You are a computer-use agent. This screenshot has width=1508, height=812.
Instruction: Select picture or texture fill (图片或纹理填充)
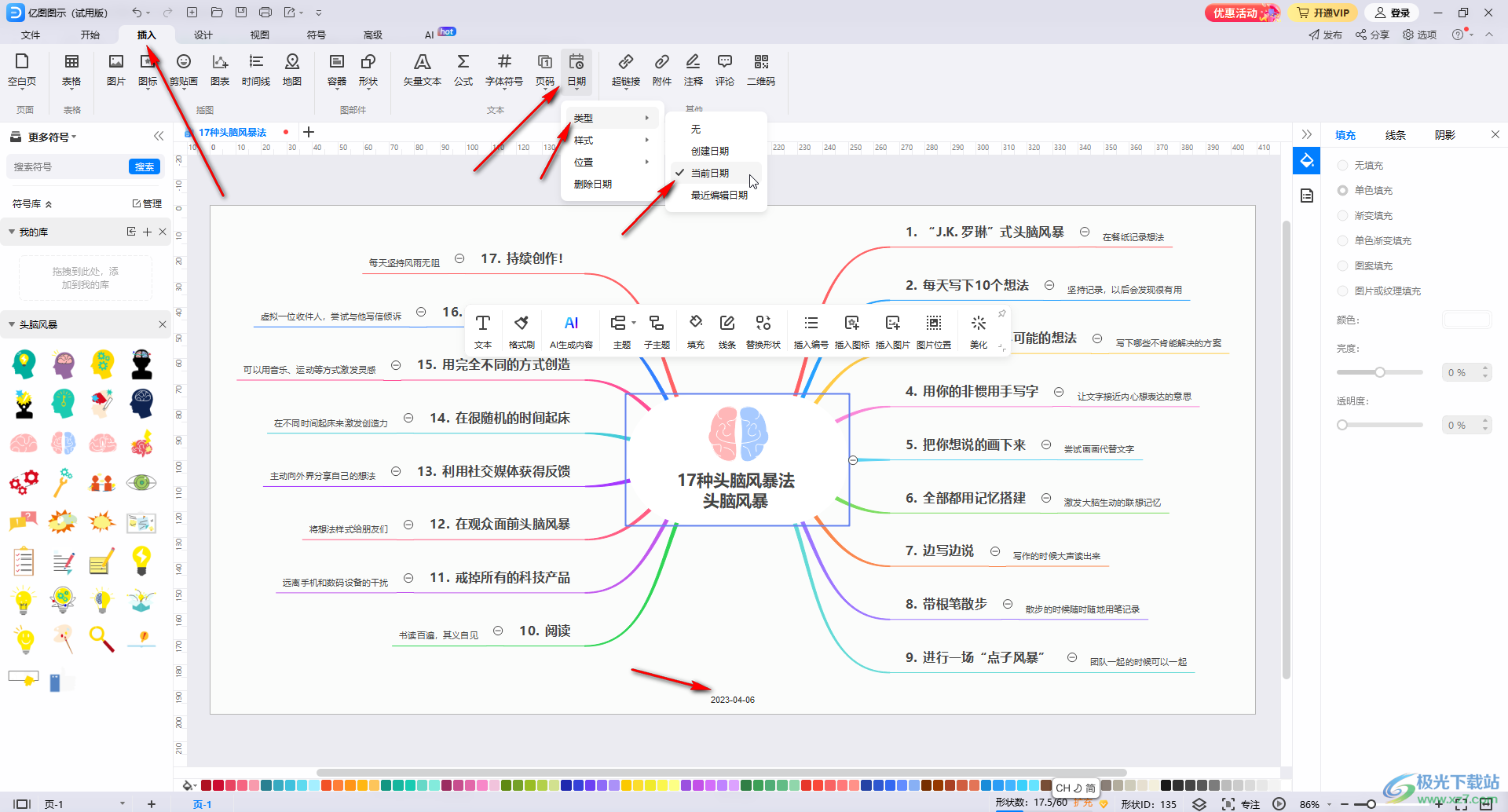click(1379, 291)
